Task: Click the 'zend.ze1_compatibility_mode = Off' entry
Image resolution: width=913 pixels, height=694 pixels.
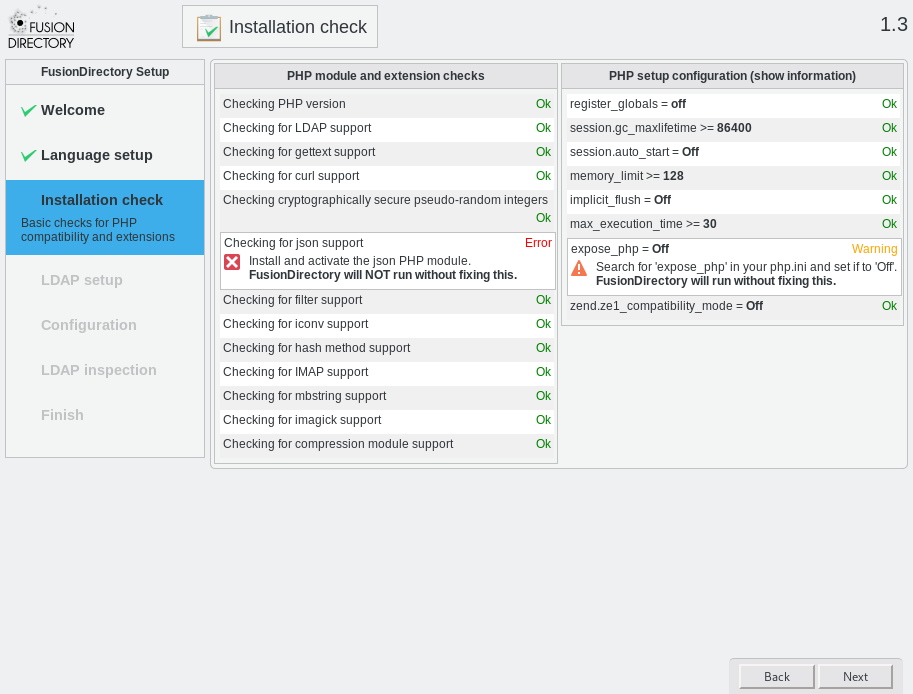Action: tap(734, 306)
